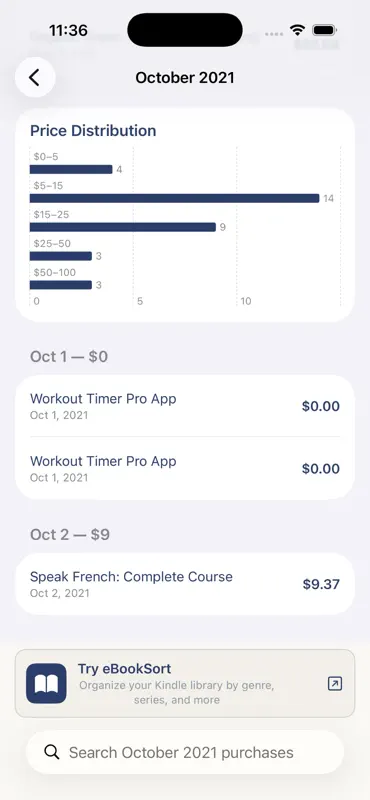Select the $5–15 bar in price chart
This screenshot has height=800, width=370.
pos(174,198)
